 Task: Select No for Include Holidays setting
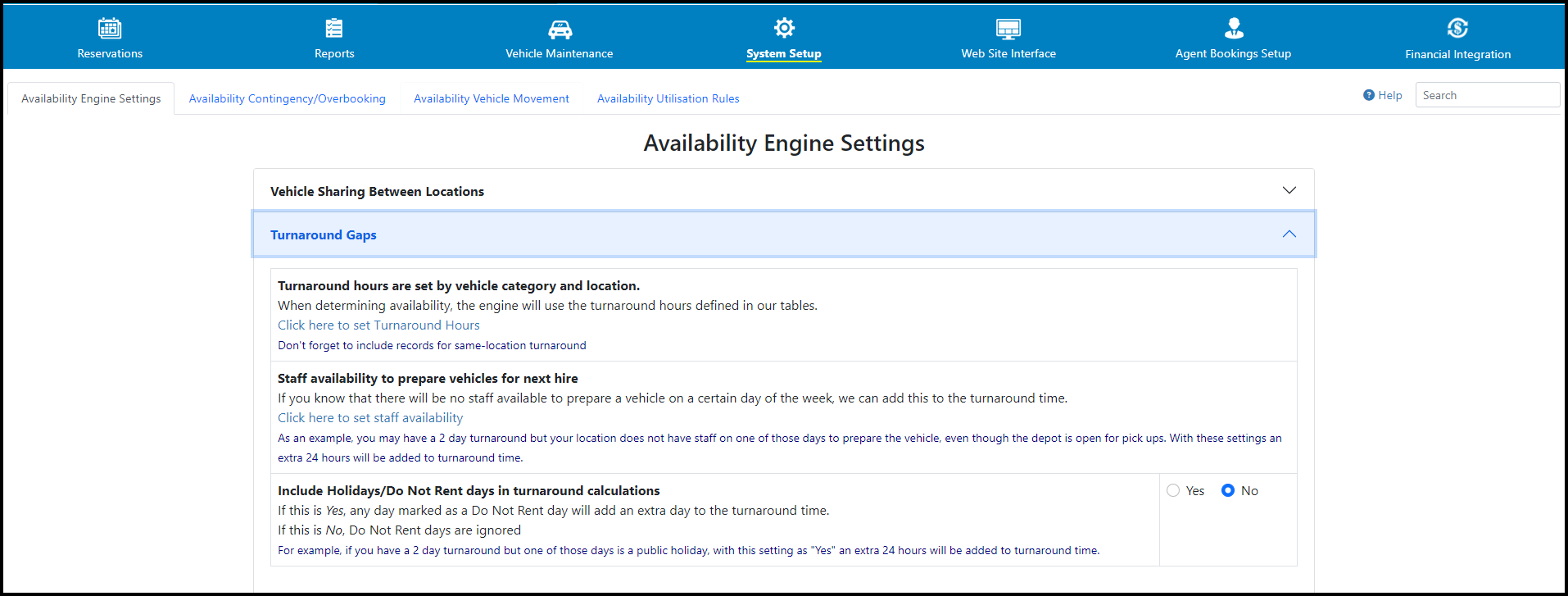pyautogui.click(x=1228, y=490)
